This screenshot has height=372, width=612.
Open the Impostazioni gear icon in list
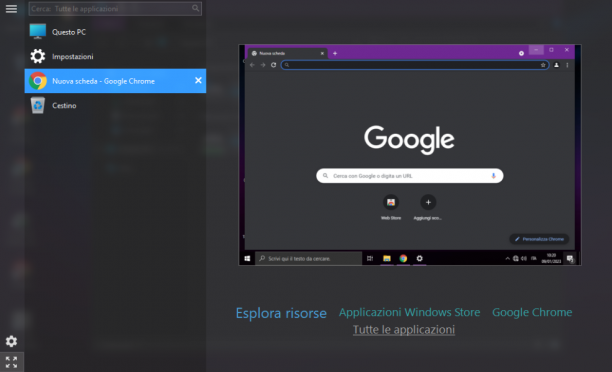(38, 56)
